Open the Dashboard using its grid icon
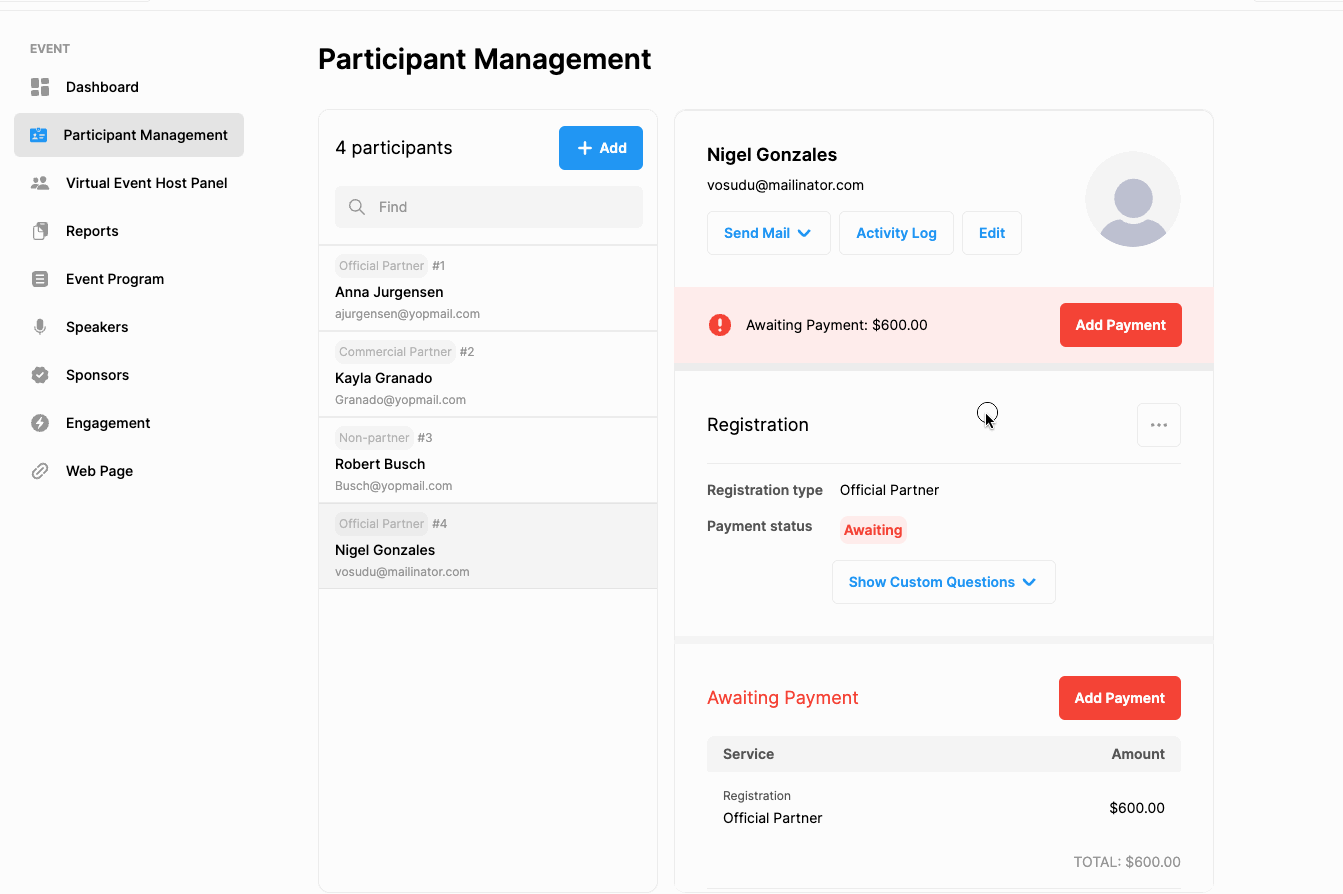The height and width of the screenshot is (894, 1343). point(40,87)
